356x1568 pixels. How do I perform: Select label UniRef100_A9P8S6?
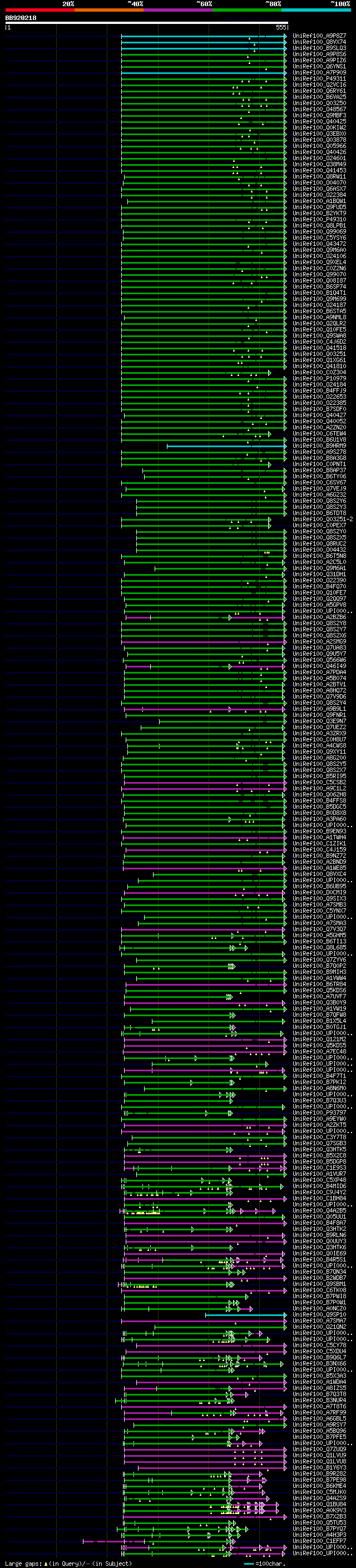tap(319, 54)
